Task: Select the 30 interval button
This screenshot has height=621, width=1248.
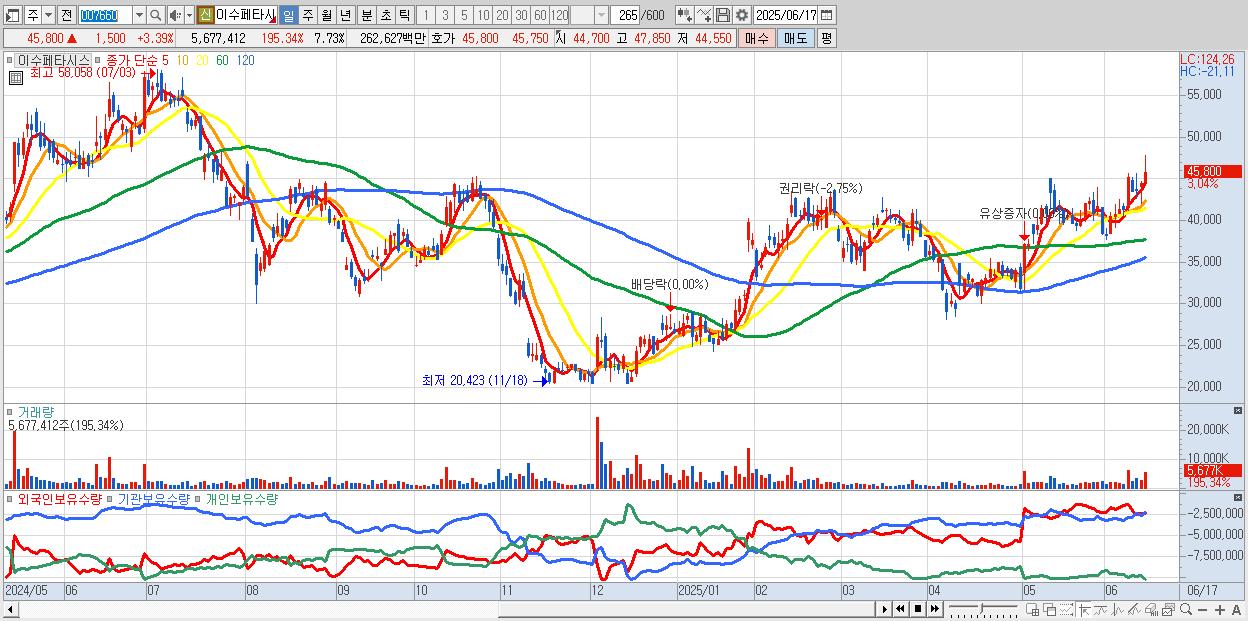Action: [x=521, y=15]
